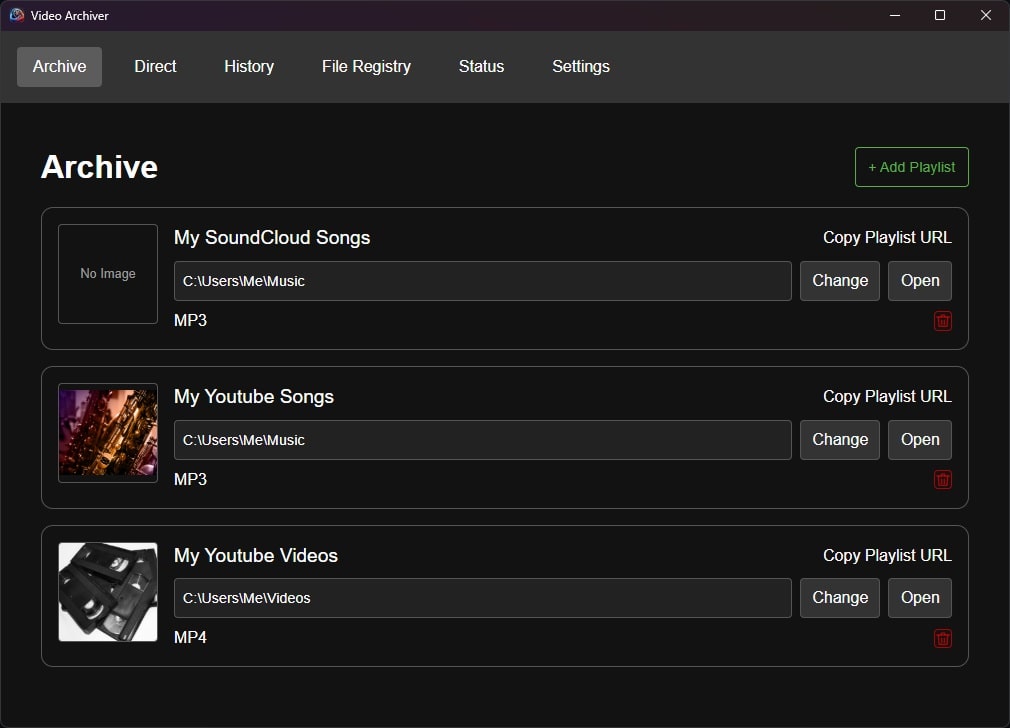Click the No Image placeholder thumbnail

click(108, 274)
